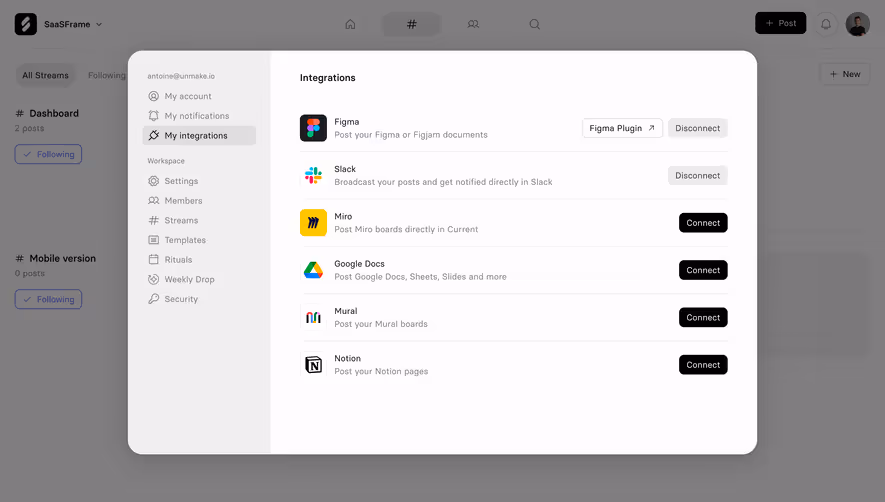The height and width of the screenshot is (502, 885).
Task: Switch to the Following tab
Action: pos(107,75)
